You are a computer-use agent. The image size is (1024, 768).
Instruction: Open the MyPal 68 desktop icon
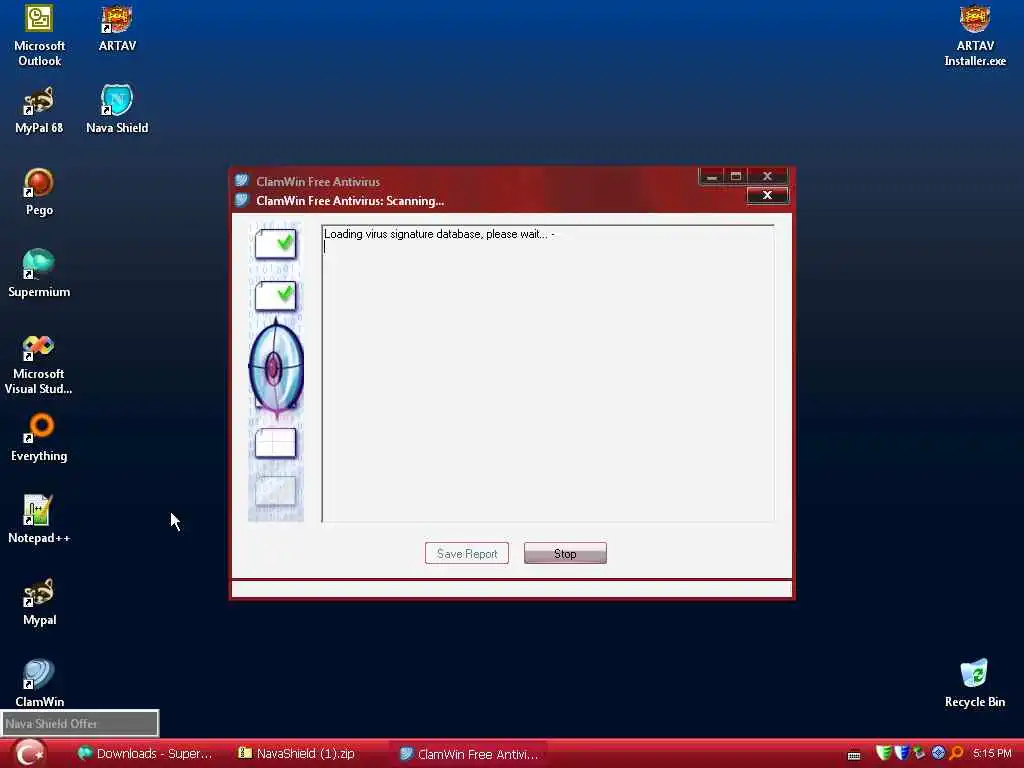click(39, 110)
